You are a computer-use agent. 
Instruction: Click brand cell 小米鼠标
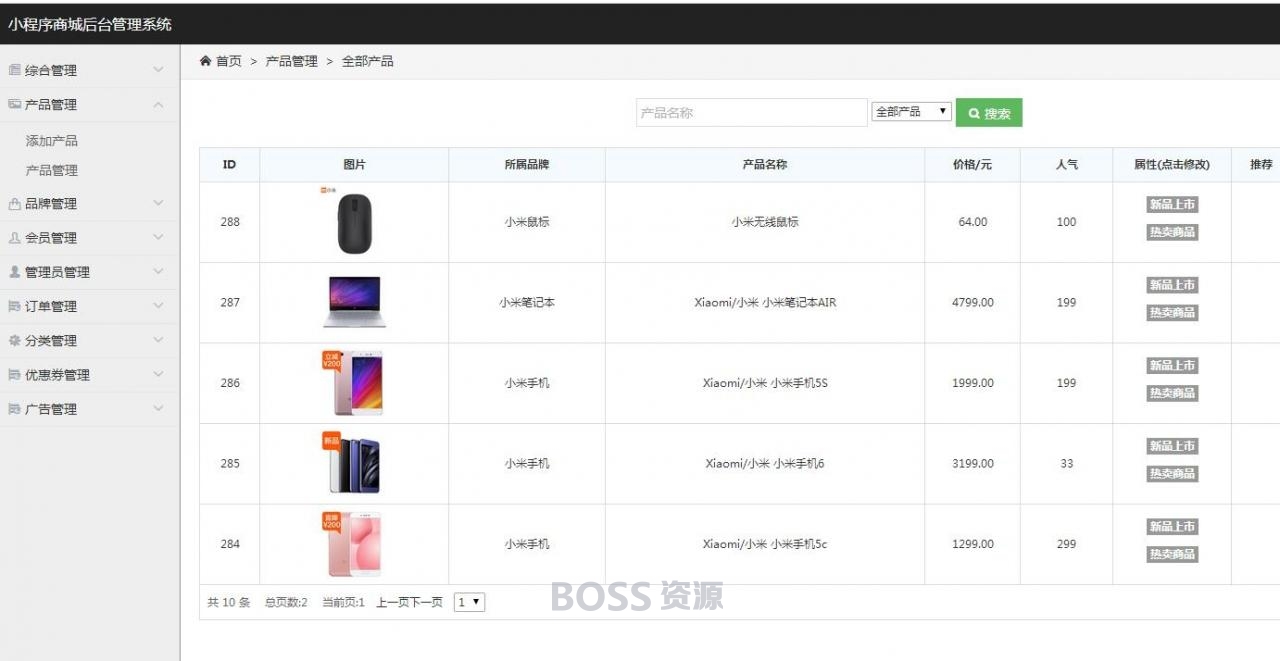(527, 222)
